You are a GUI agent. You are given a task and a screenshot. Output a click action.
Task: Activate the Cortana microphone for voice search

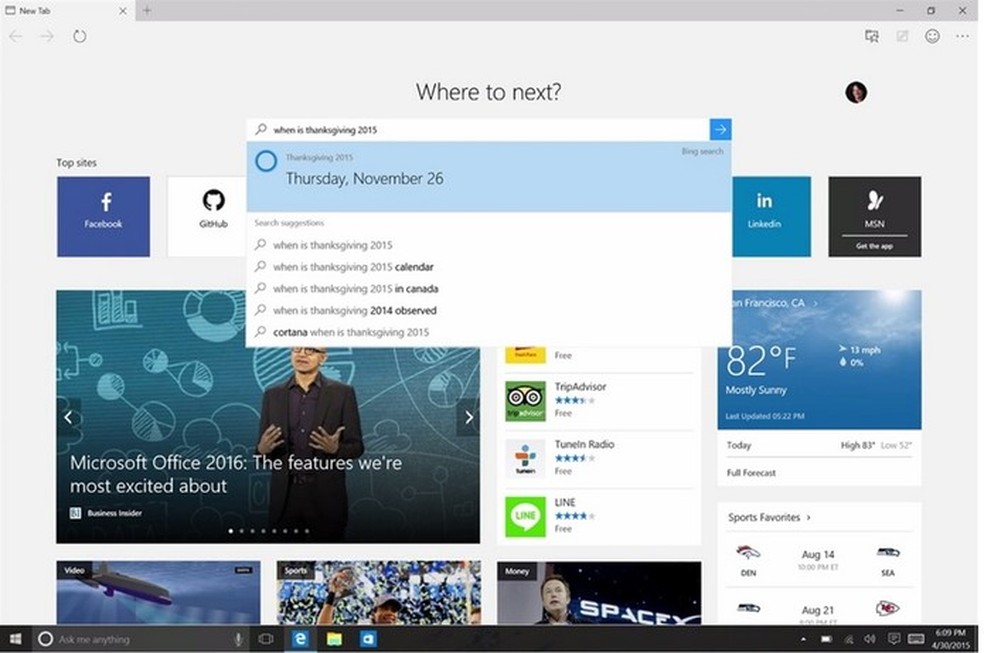[237, 638]
